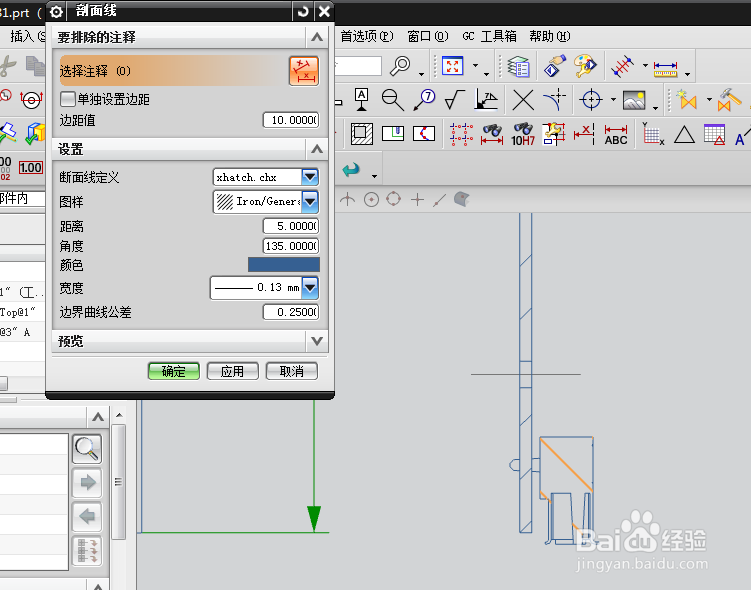Viewport: 751px width, 590px height.
Task: Select the ABC dimension text icon
Action: 616,135
